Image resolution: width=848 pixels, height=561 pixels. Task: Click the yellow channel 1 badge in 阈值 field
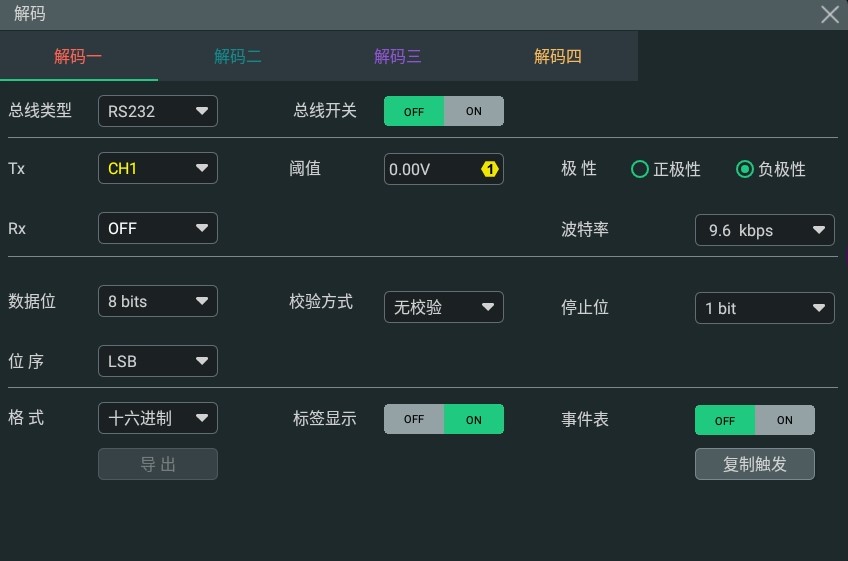coord(489,169)
